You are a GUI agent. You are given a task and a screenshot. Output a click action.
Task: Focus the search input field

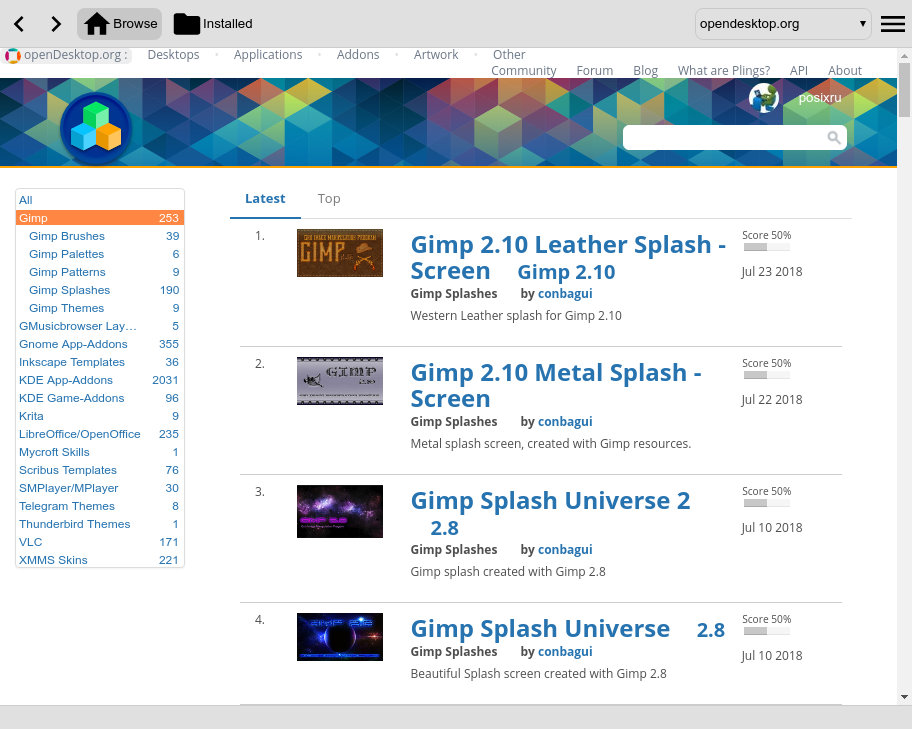click(735, 137)
